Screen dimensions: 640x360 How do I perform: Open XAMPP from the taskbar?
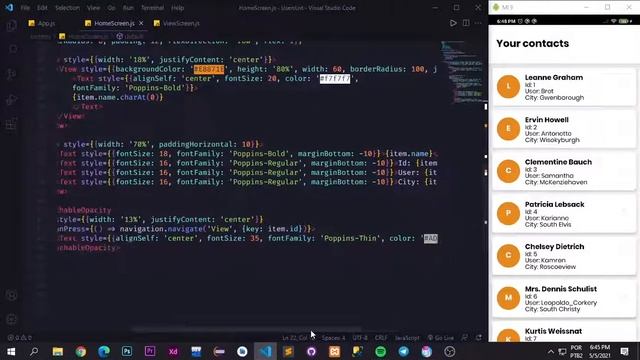click(334, 351)
